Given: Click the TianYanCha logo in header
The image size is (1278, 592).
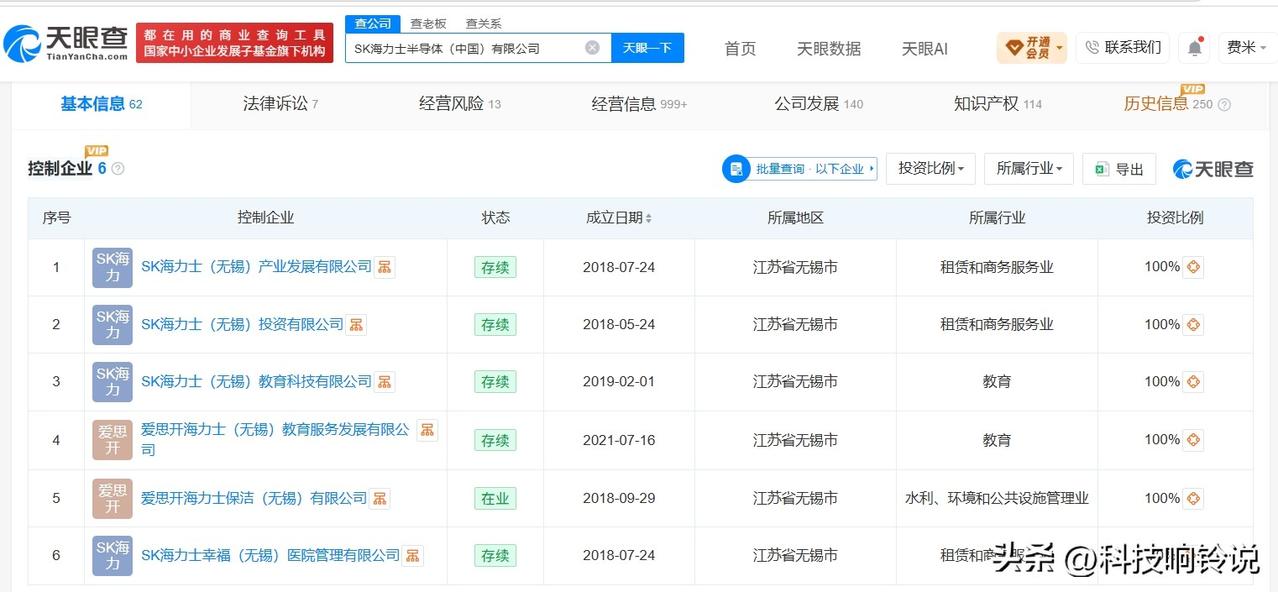Looking at the screenshot, I should pyautogui.click(x=66, y=42).
